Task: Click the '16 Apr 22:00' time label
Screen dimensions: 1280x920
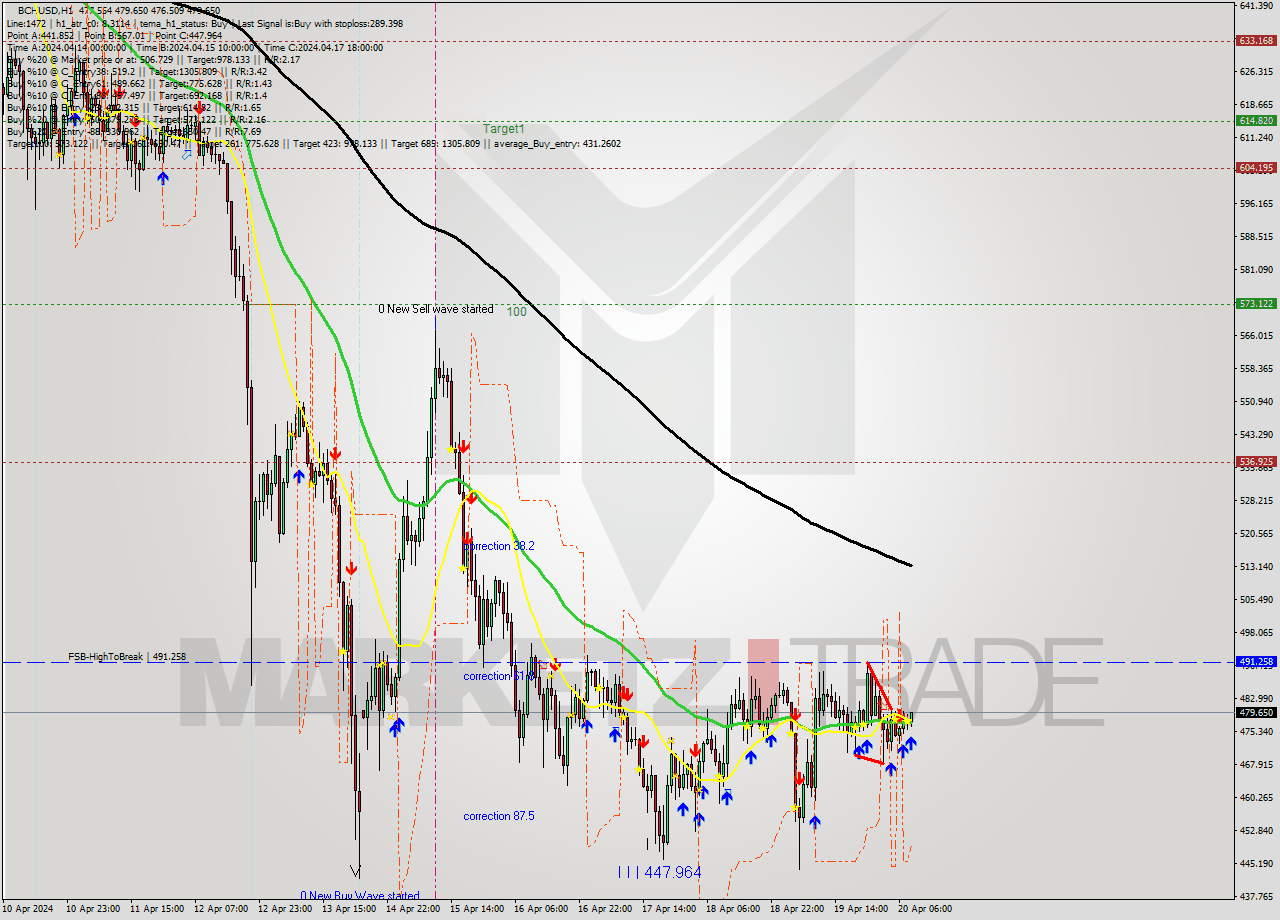Action: tap(604, 909)
